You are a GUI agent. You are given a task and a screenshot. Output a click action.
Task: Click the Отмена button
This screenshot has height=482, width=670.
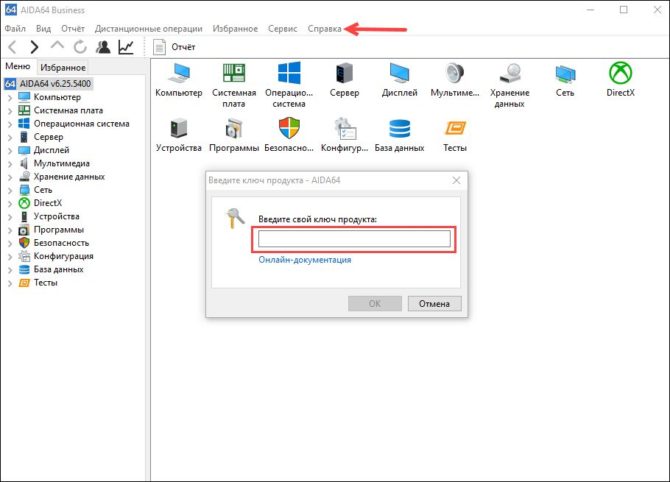434,303
